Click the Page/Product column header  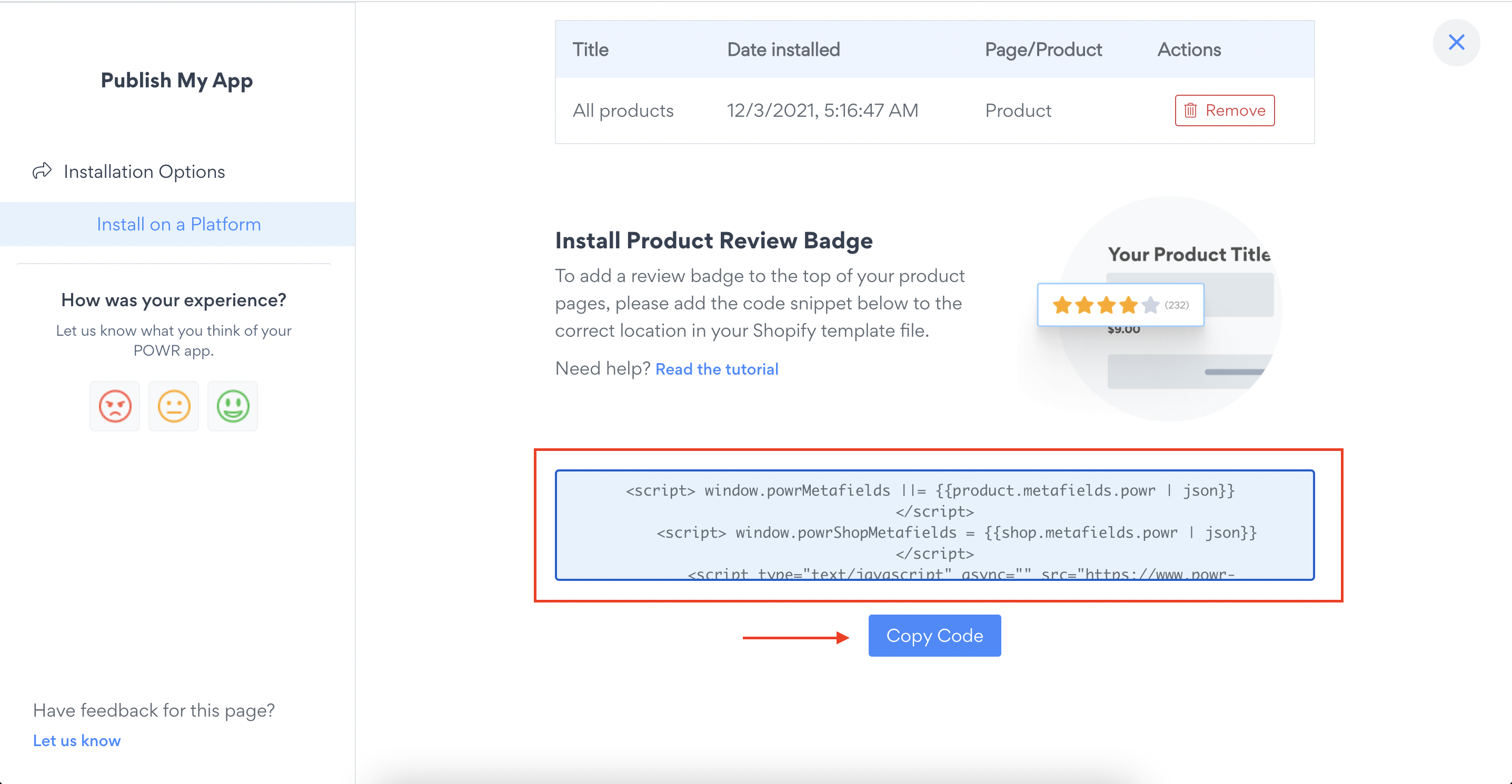tap(1043, 49)
